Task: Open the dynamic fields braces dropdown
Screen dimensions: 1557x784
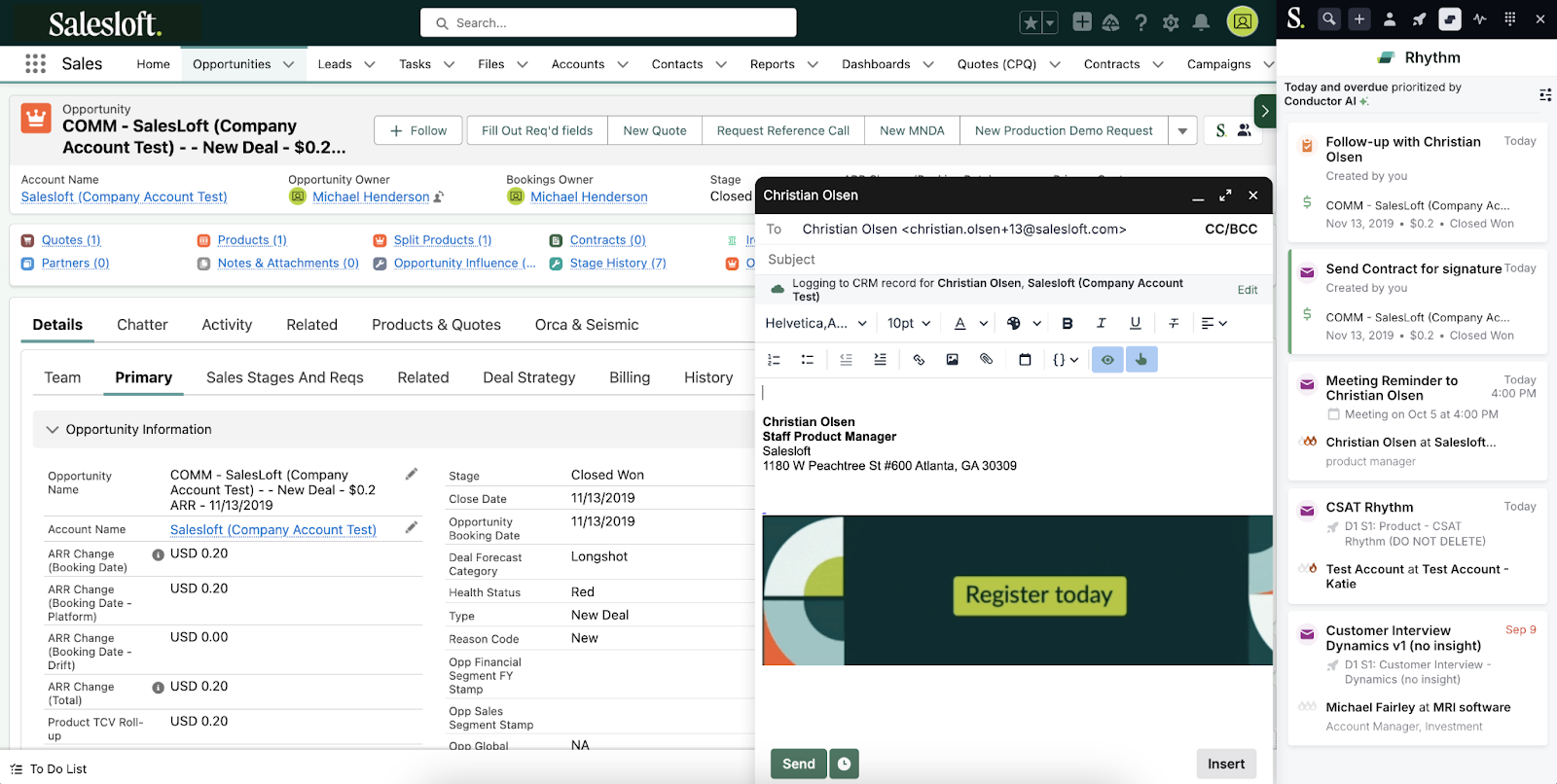Action: (x=1066, y=360)
